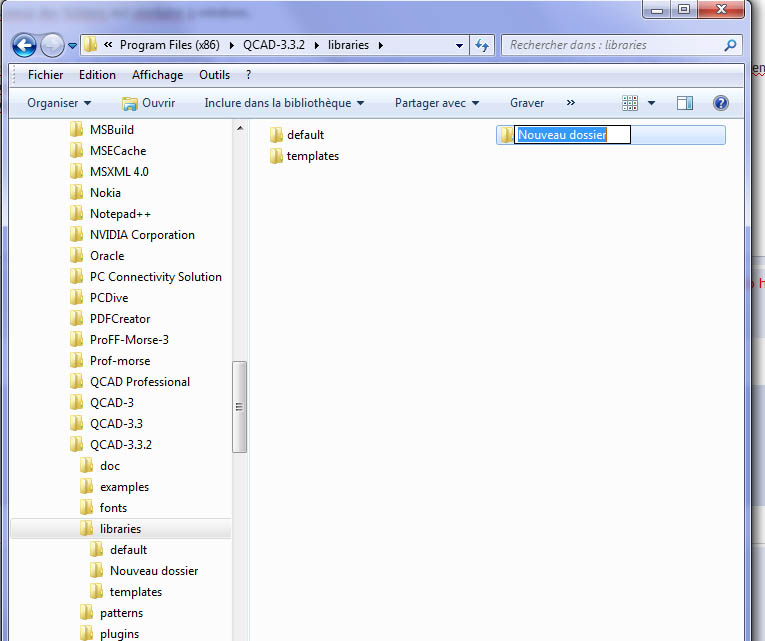Click the Ouvrir toolbar button
This screenshot has width=765, height=641.
(x=148, y=103)
